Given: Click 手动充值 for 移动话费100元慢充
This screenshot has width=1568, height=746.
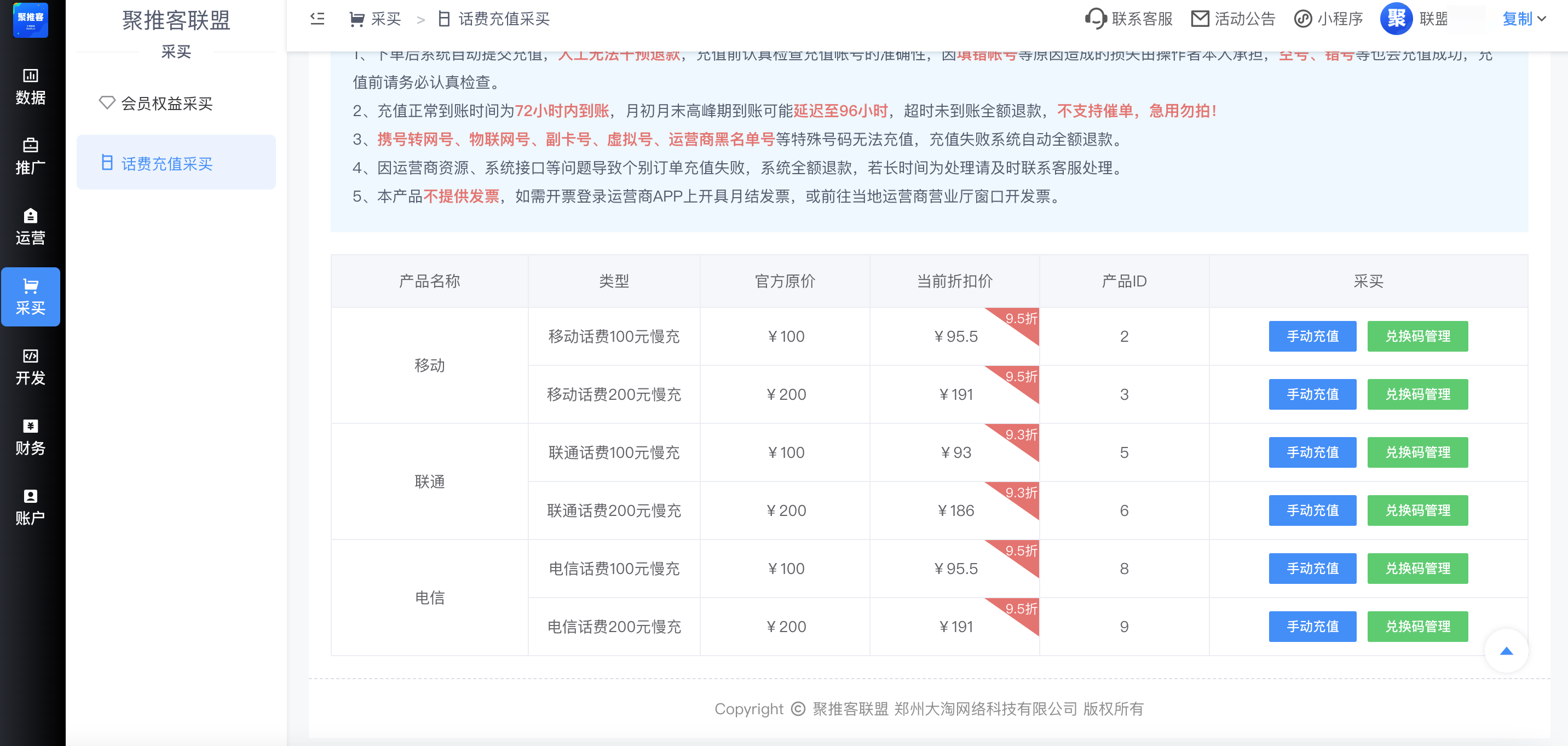Looking at the screenshot, I should [1312, 336].
